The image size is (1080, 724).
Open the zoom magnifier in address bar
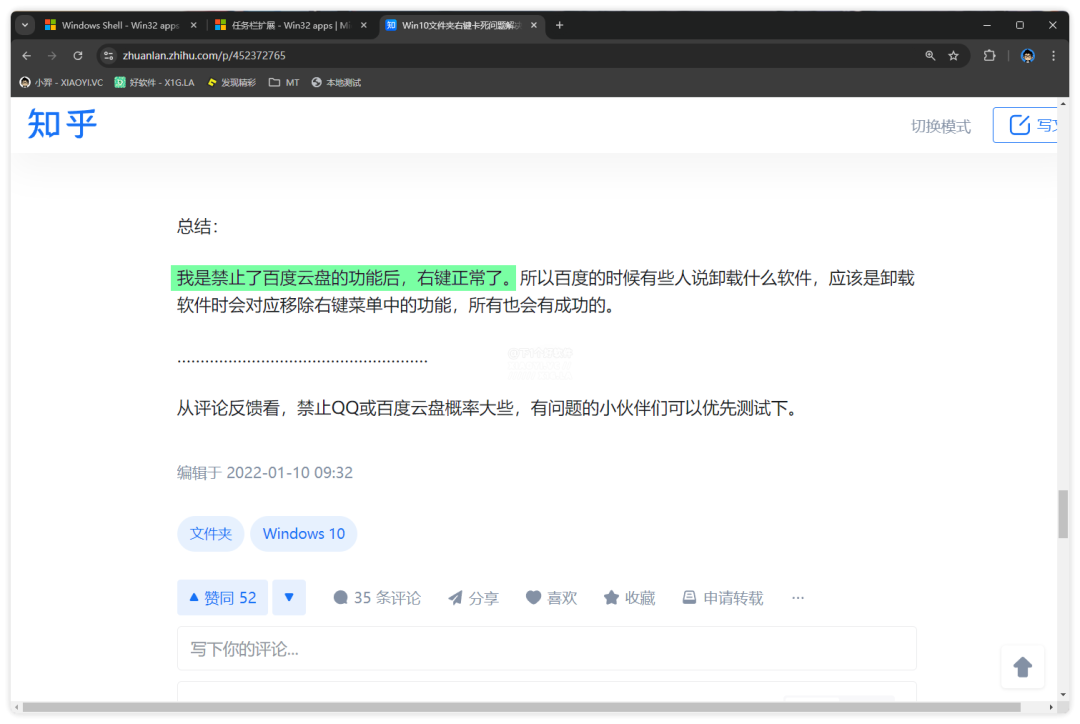(930, 56)
